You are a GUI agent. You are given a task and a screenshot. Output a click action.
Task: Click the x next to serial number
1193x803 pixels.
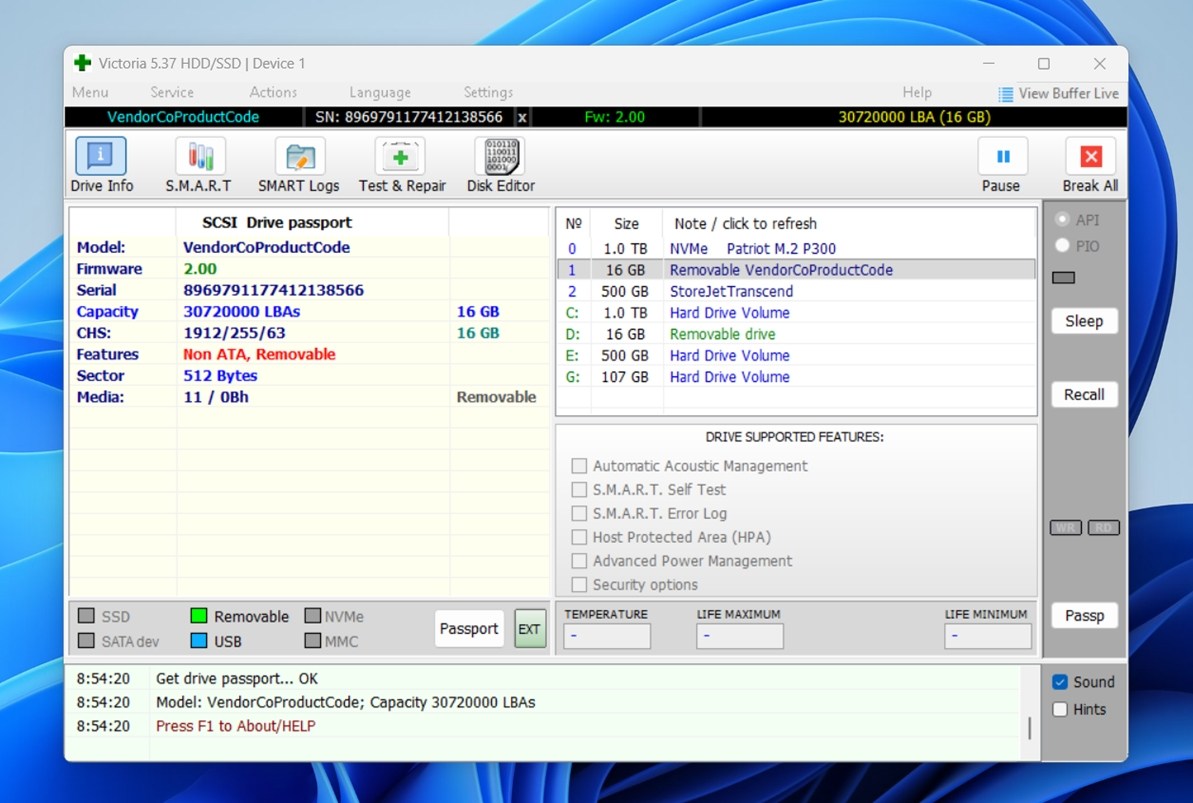click(x=521, y=117)
